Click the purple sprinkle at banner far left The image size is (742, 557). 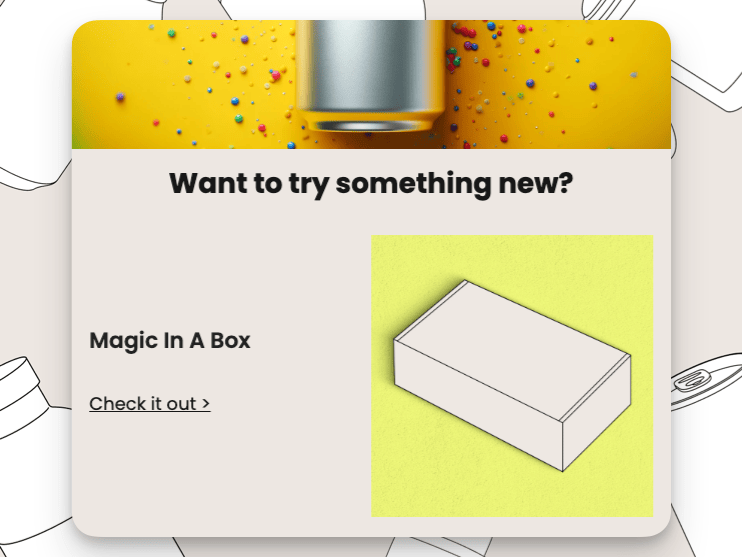click(120, 97)
